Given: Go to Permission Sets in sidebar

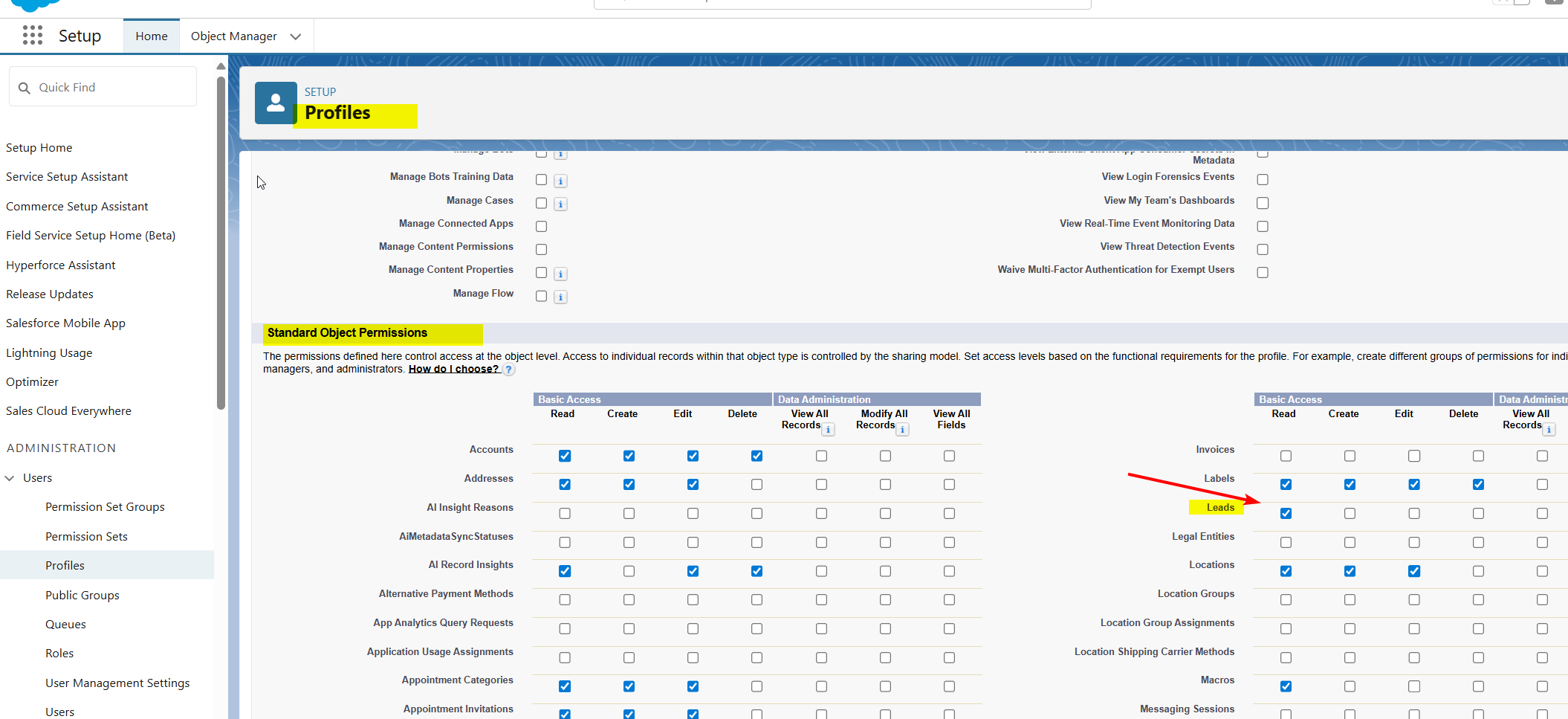Looking at the screenshot, I should (x=86, y=536).
